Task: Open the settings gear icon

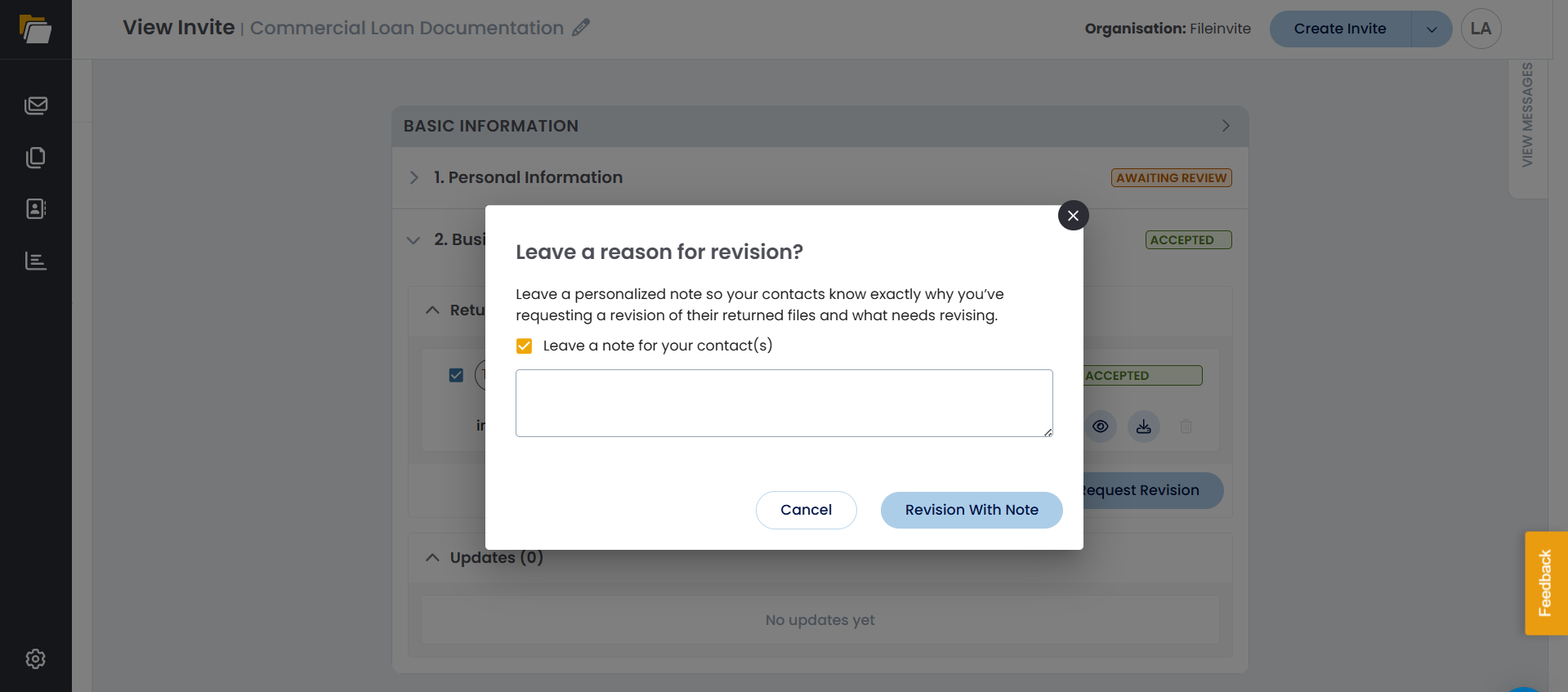Action: point(36,659)
